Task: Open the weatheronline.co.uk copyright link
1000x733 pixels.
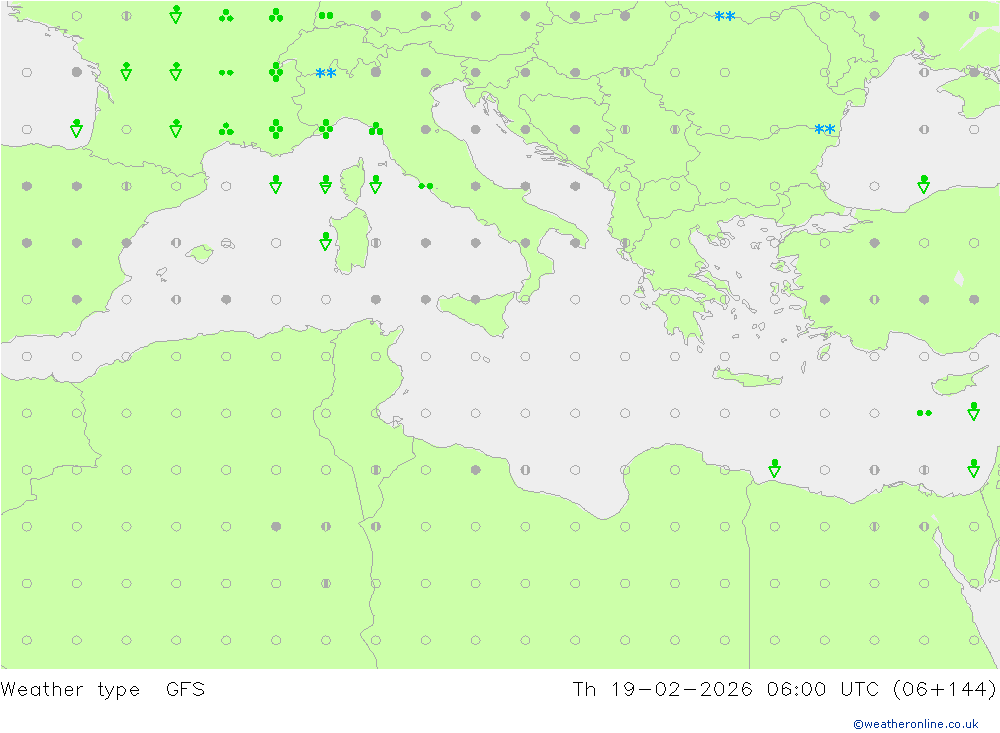Action: (x=916, y=724)
